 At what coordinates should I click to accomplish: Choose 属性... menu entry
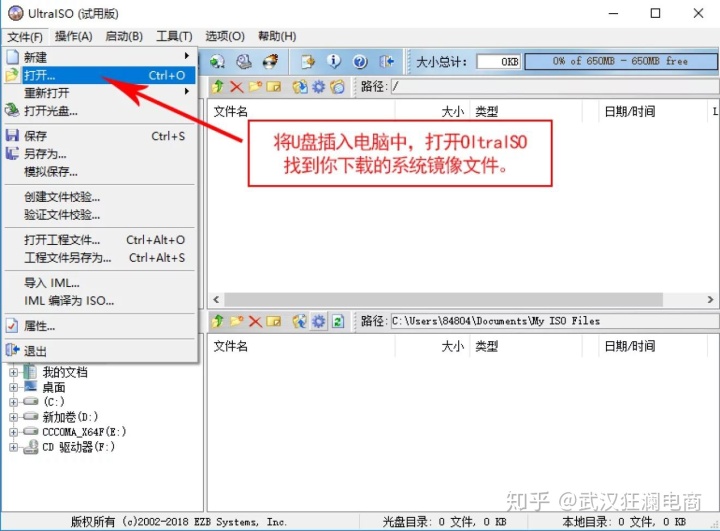click(x=100, y=326)
